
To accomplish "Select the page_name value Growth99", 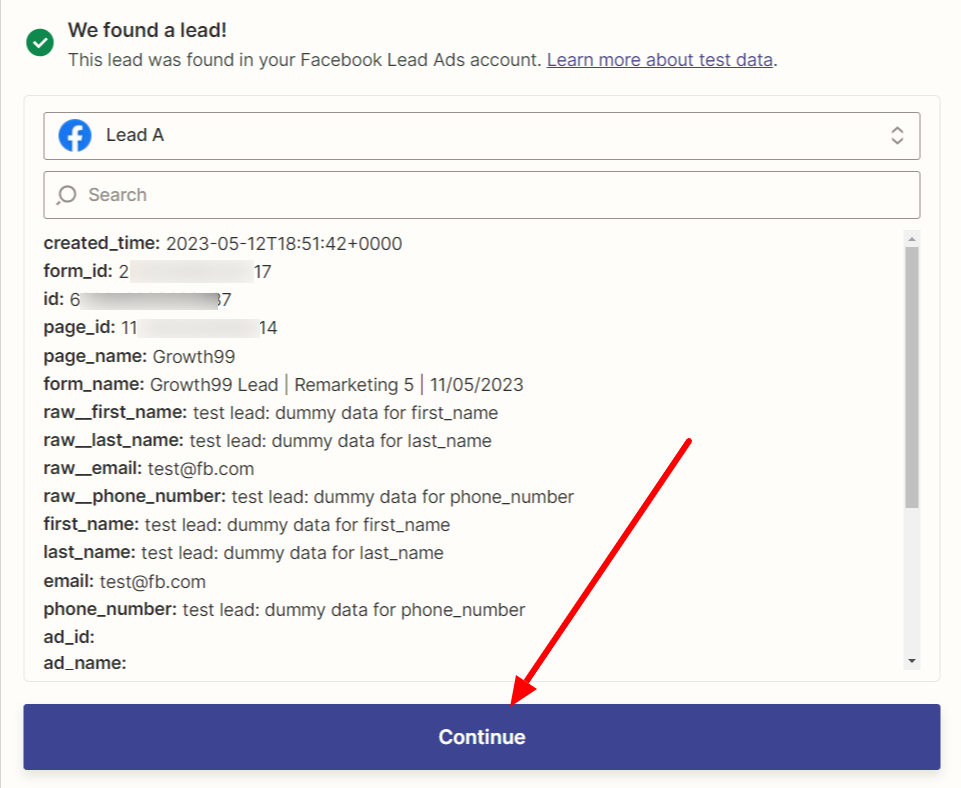I will [194, 357].
